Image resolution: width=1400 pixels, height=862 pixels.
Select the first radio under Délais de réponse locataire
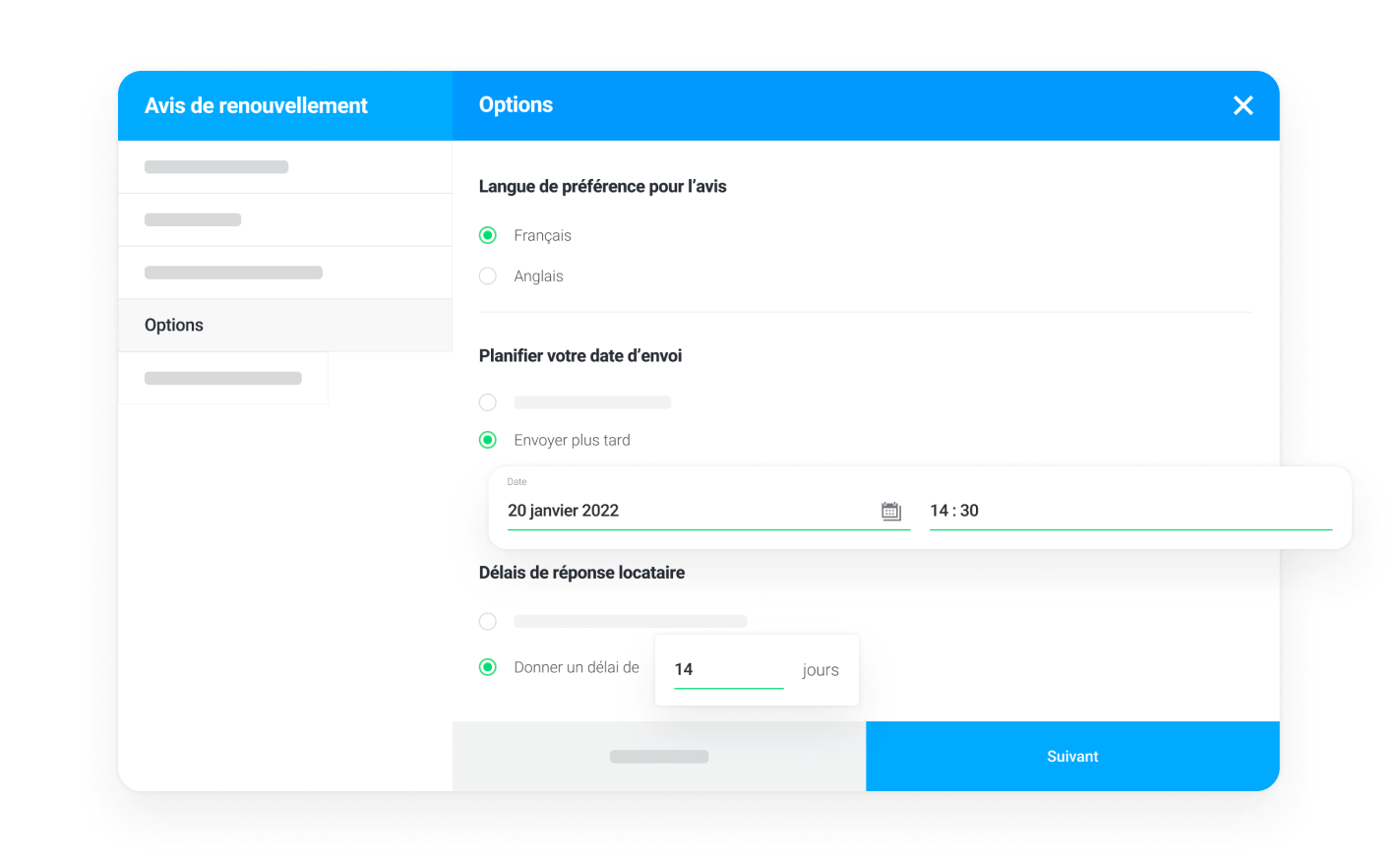488,621
